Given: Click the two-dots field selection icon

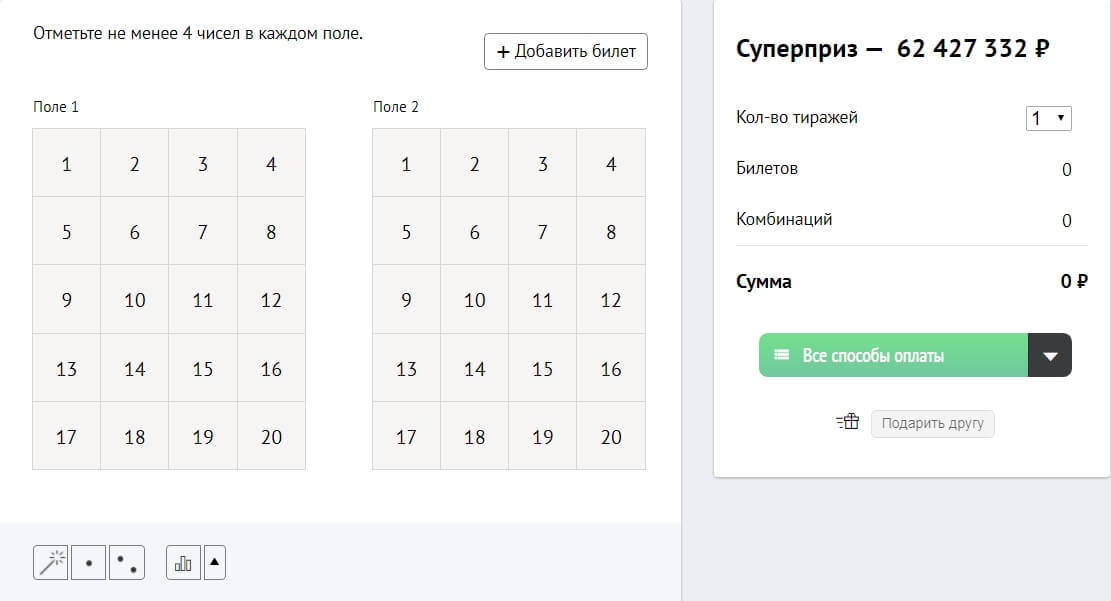Looking at the screenshot, I should [x=127, y=563].
